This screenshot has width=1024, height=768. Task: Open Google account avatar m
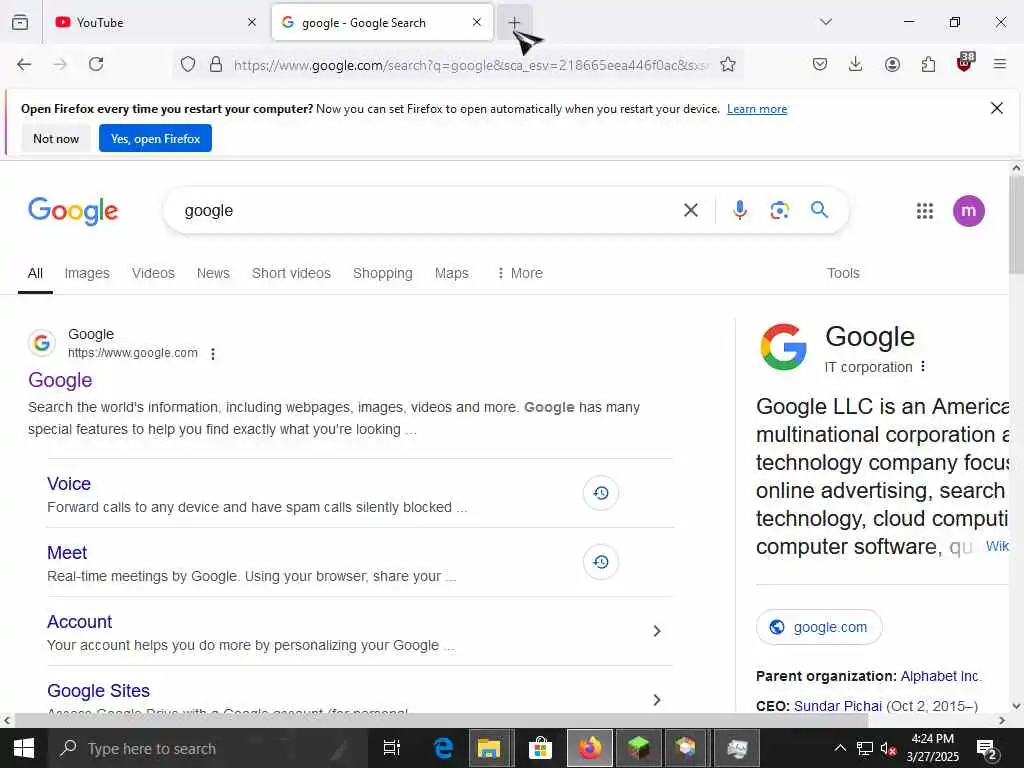(x=968, y=211)
